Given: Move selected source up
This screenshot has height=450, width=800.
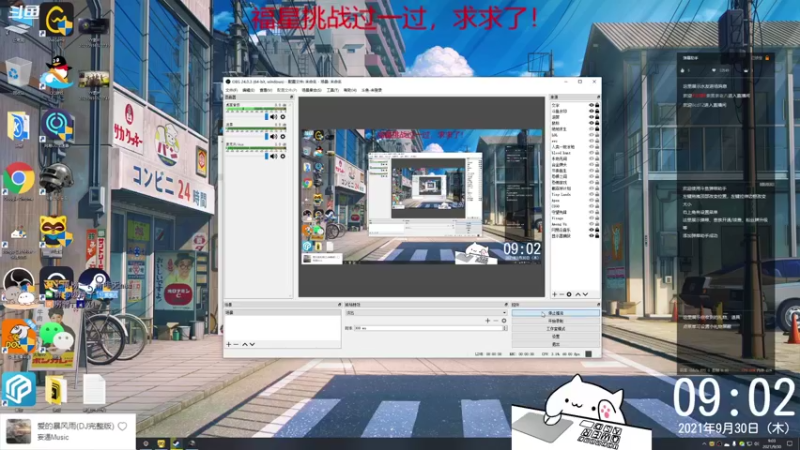Looking at the screenshot, I should (x=578, y=294).
